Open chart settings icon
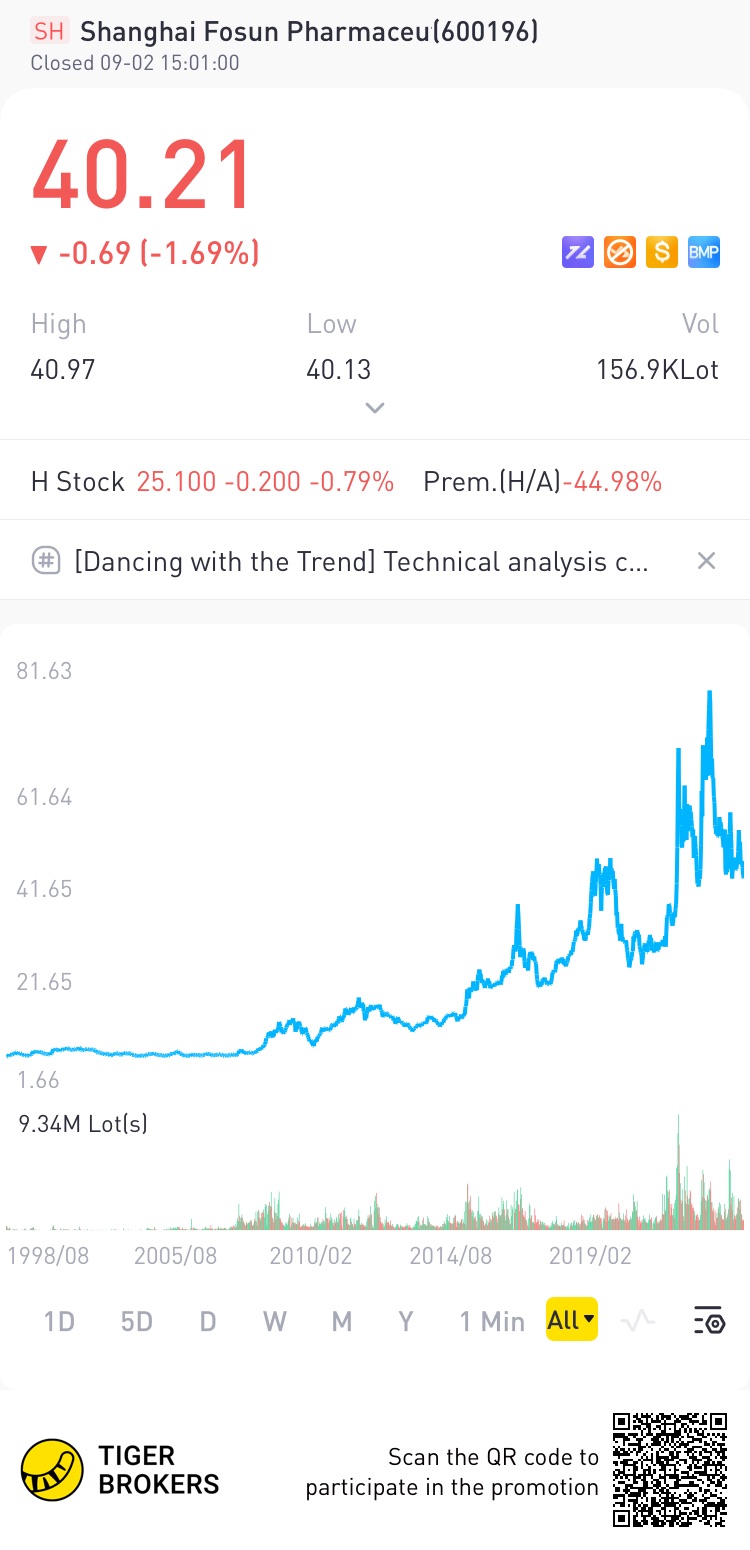Viewport: 750px width, 1550px height. pos(709,1321)
